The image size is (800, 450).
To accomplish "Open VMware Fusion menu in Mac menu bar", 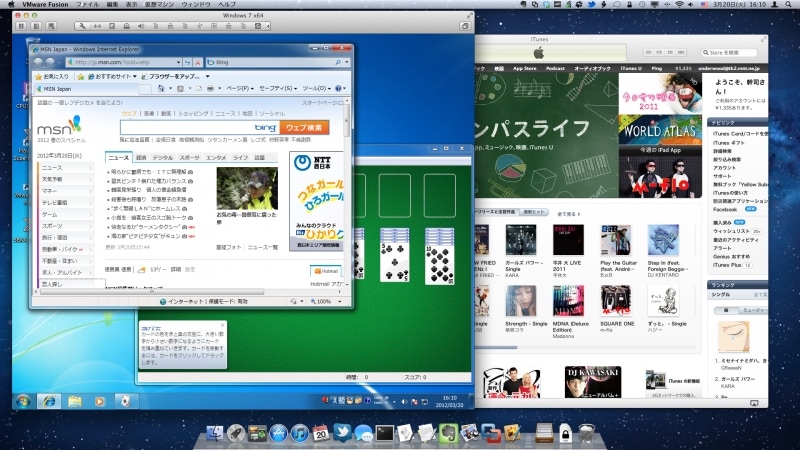I will pyautogui.click(x=45, y=4).
